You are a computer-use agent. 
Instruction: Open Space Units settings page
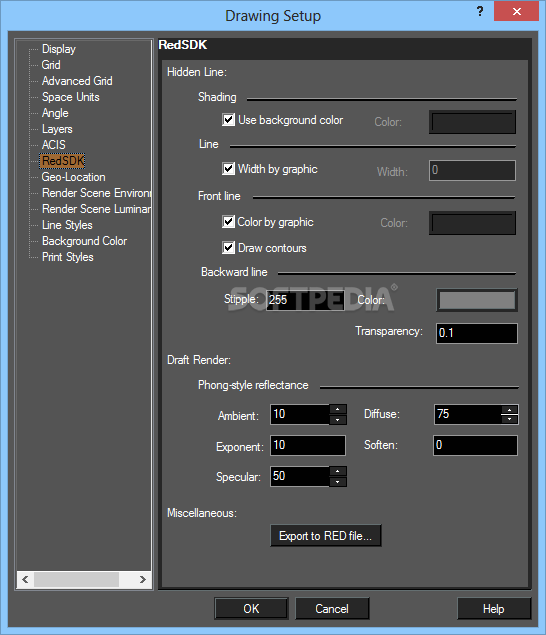70,97
